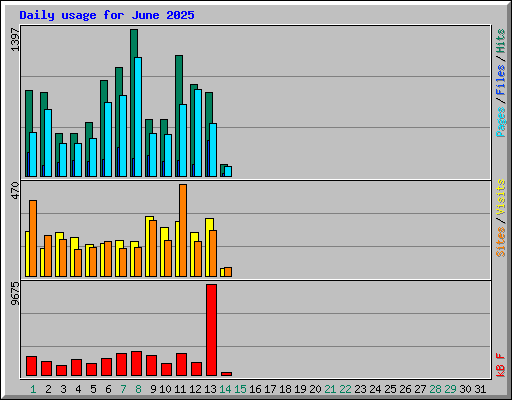The image size is (512, 400).
Task: Click day 18 on the date axis
Action: point(285,389)
